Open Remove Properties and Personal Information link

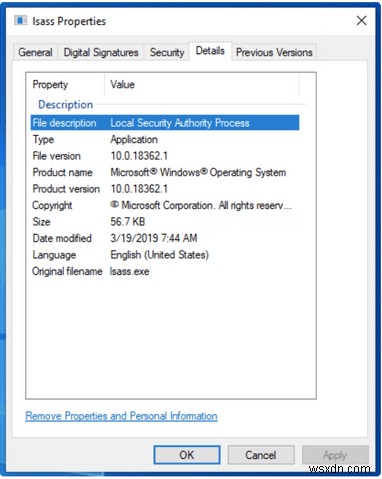121,416
